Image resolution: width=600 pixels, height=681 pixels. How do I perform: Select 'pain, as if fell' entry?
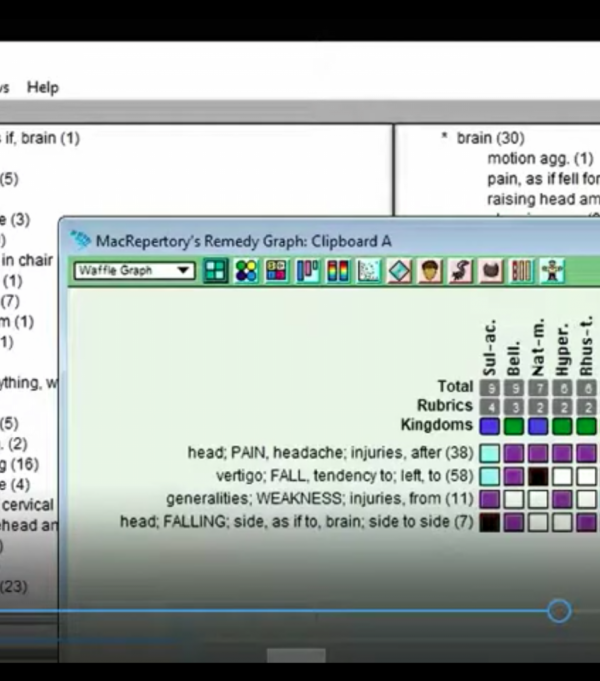coord(544,179)
